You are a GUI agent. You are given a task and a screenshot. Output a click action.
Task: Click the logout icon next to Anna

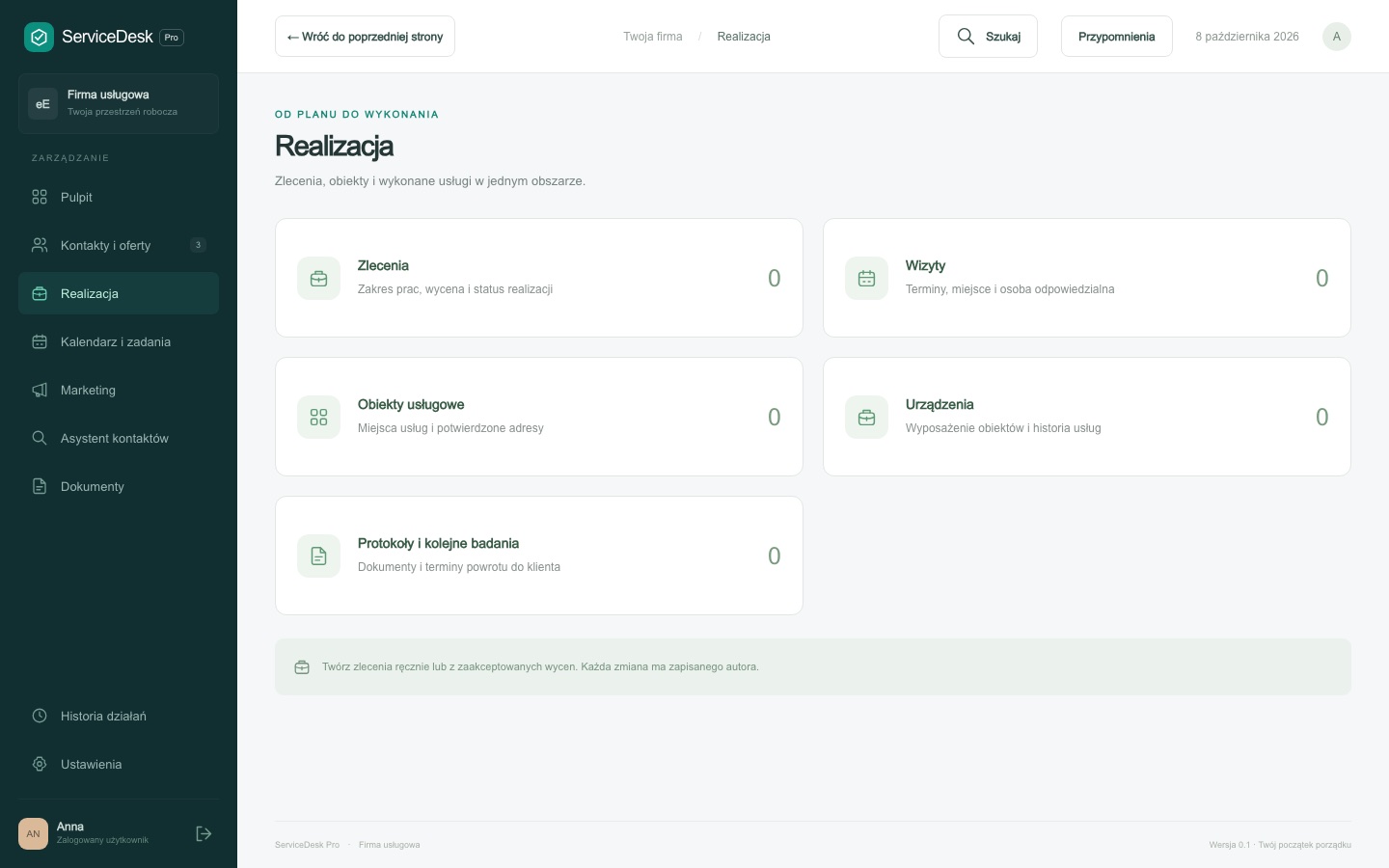point(204,833)
